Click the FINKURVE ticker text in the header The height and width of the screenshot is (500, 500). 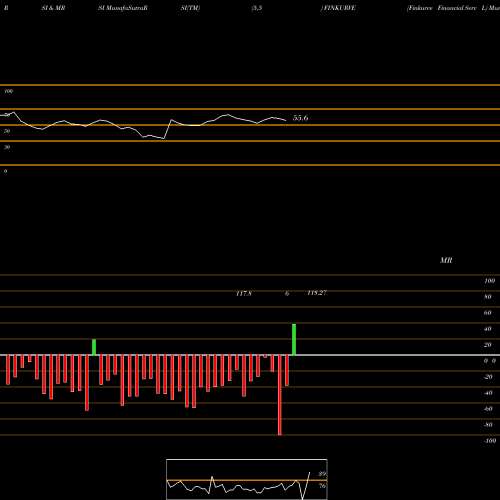338,8
